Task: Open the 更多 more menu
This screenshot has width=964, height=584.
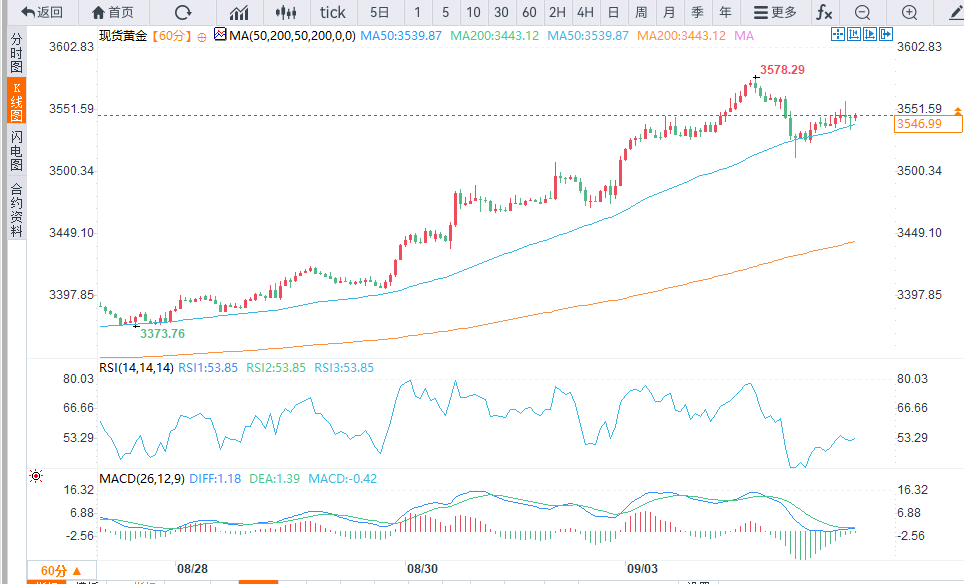Action: click(775, 12)
